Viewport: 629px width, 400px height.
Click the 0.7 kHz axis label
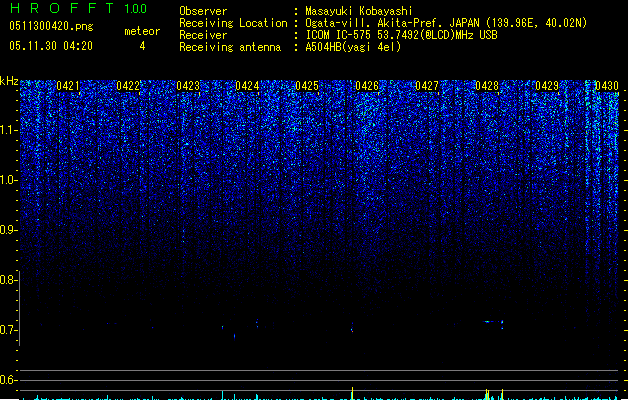click(8, 330)
